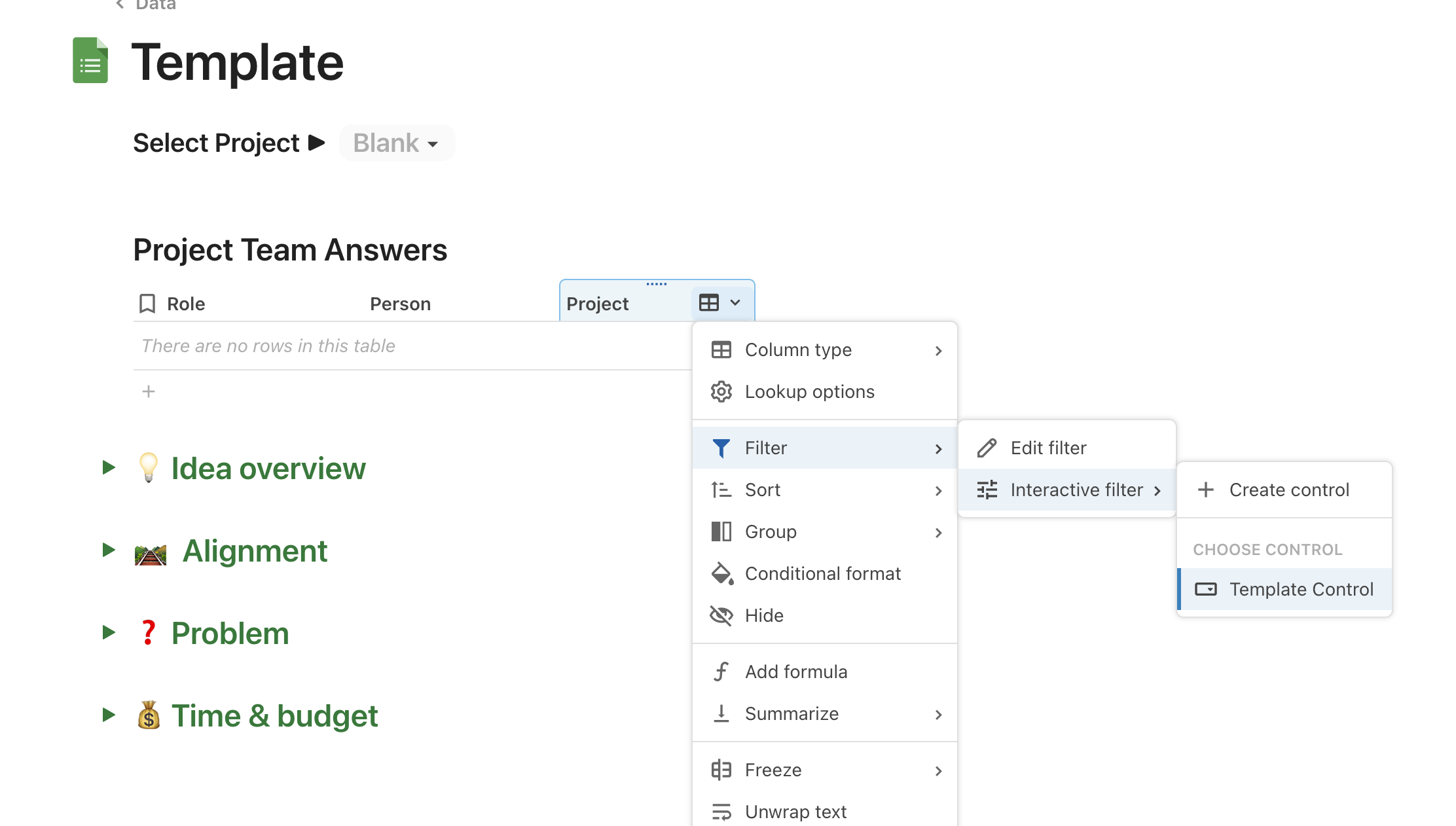Click the Edit filter pencil icon
1456x826 pixels.
coord(987,448)
